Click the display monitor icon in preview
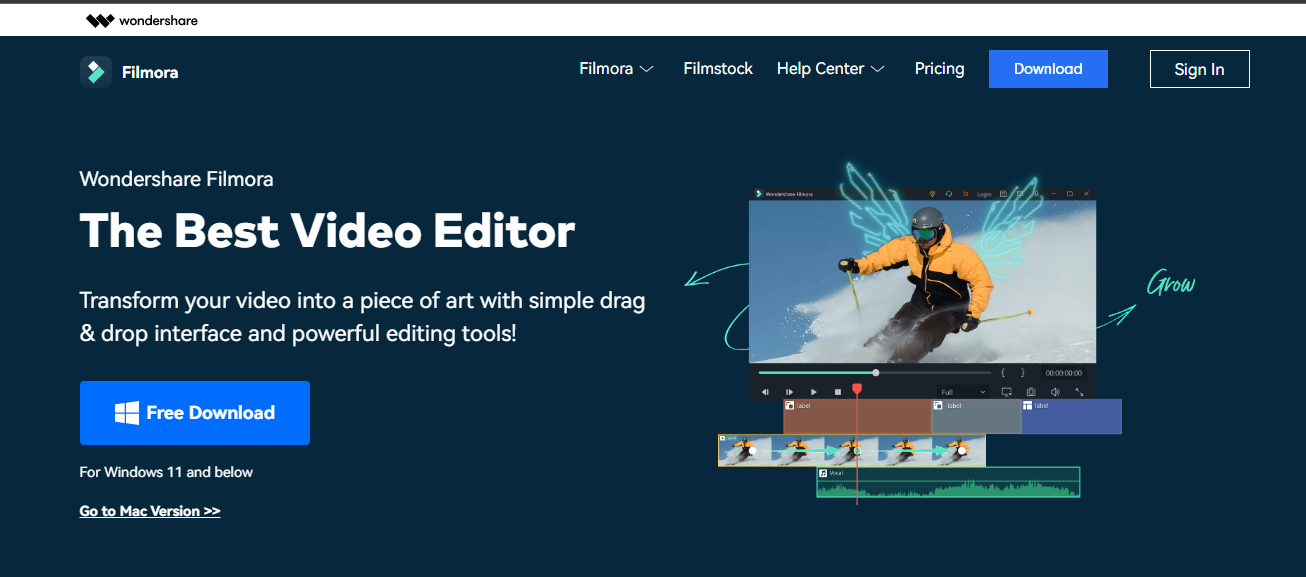 1007,392
